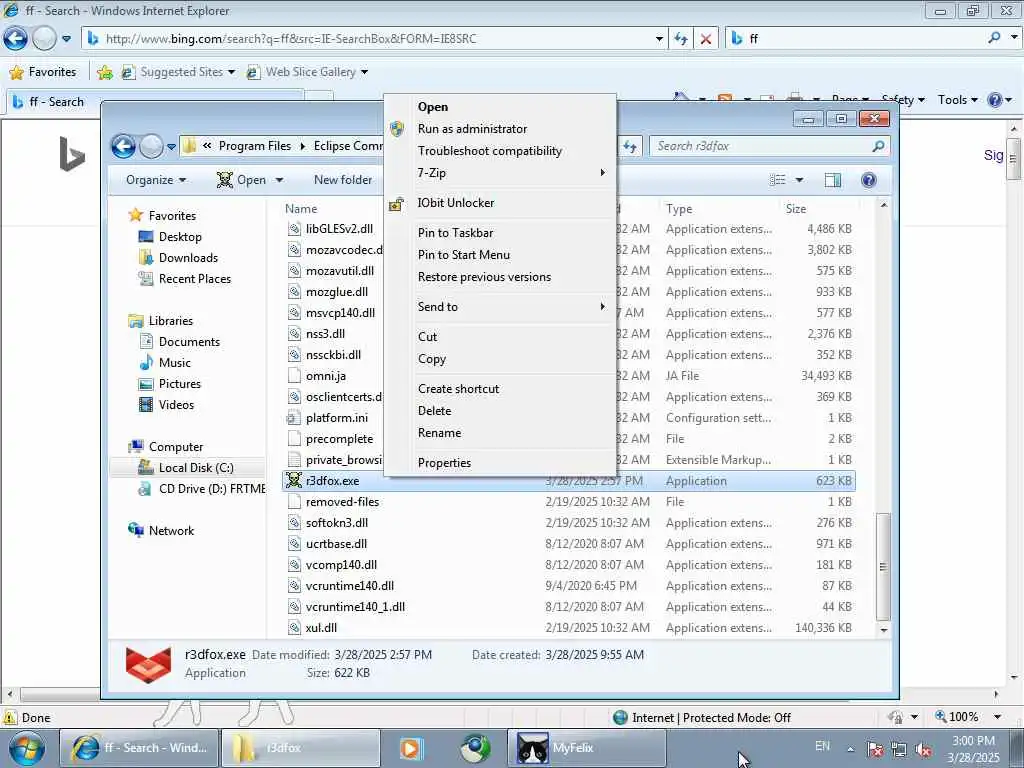Click the change your view icon
This screenshot has width=1024, height=768.
(777, 180)
